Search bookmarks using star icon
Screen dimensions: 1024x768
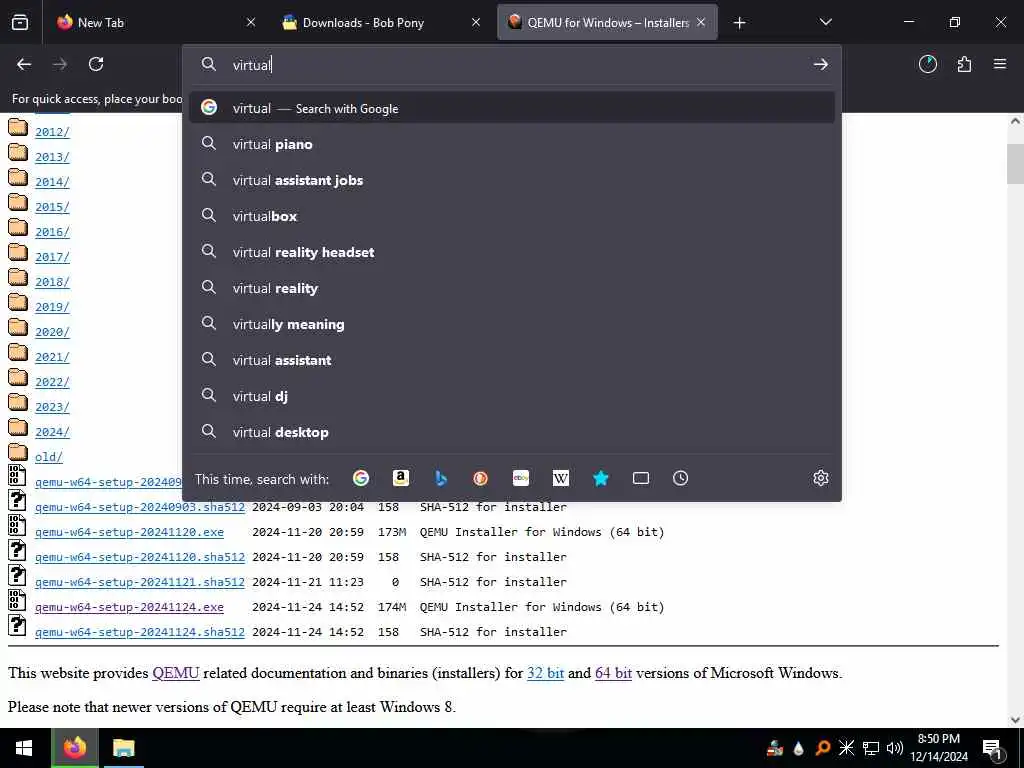[x=601, y=478]
